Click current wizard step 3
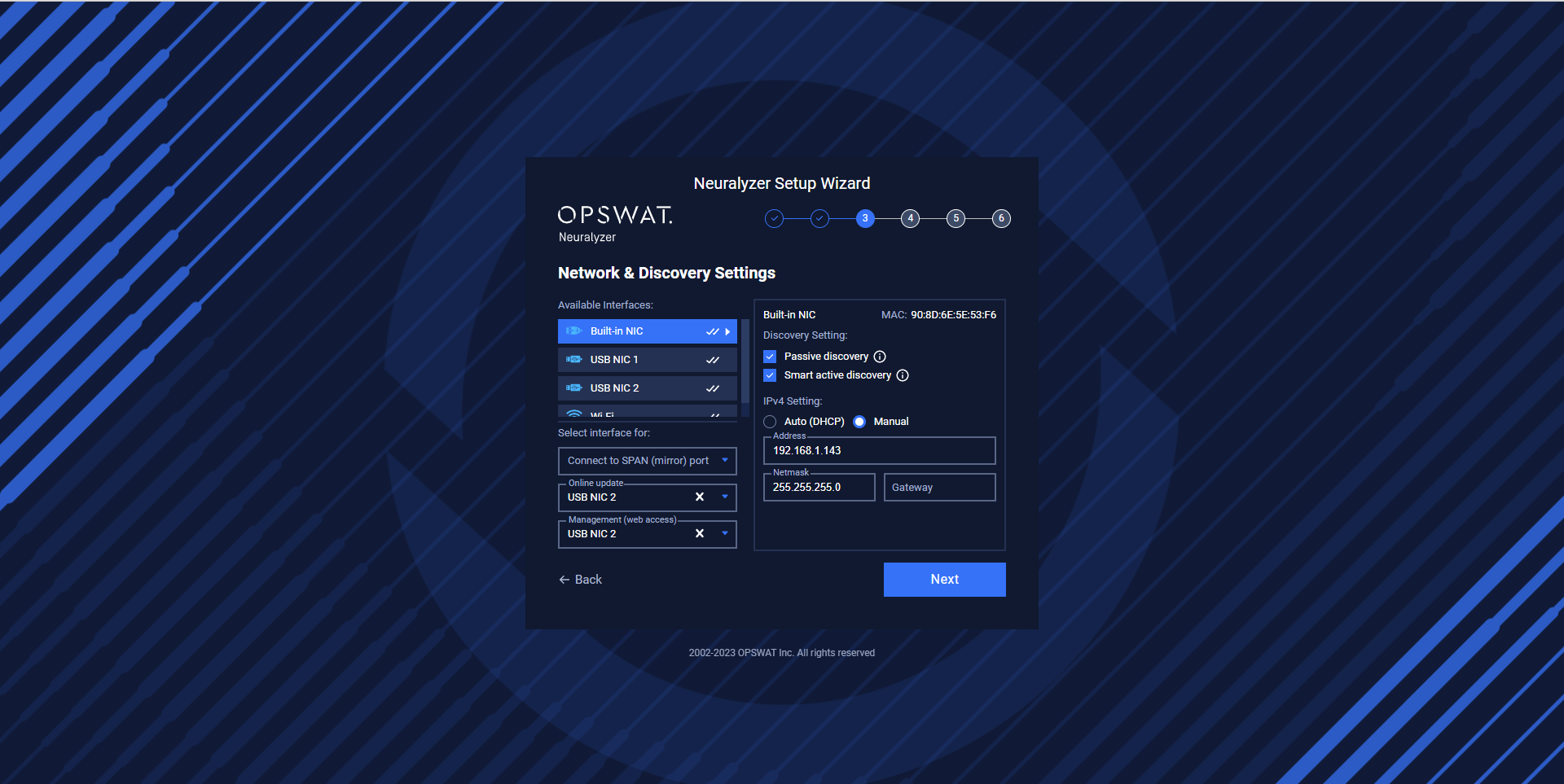The width and height of the screenshot is (1564, 784). 865,218
